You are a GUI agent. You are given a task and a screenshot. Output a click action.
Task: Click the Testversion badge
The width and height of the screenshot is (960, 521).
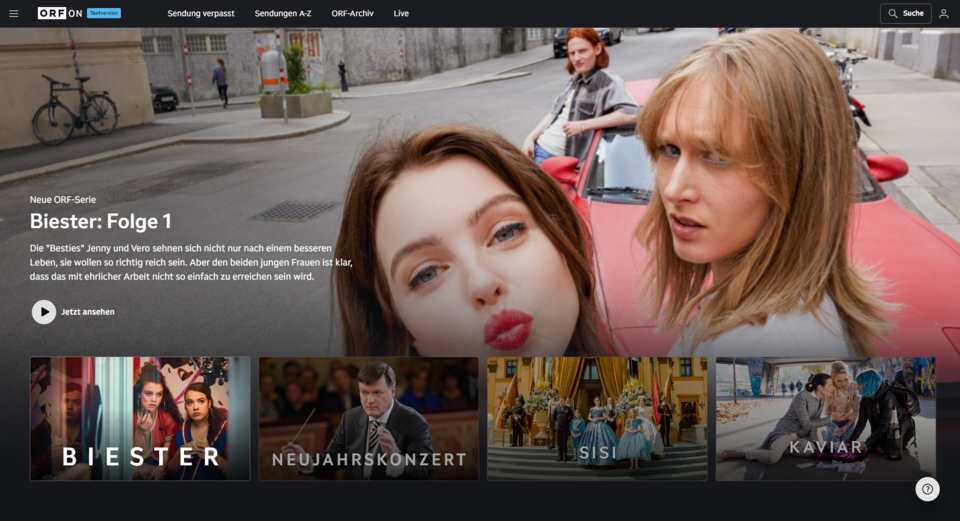104,13
